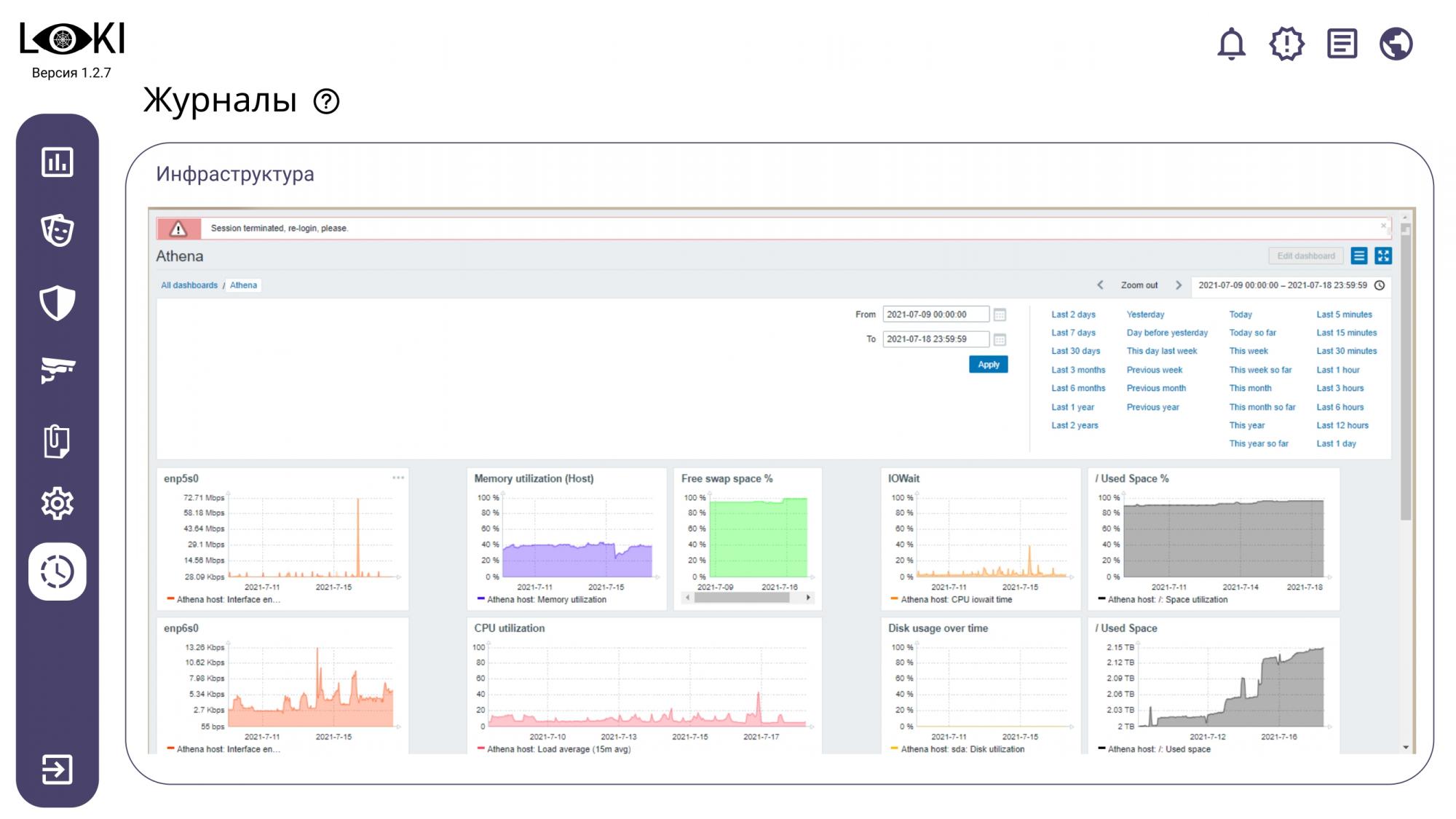Open the notifications bell icon
This screenshot has width=1456, height=819.
(x=1231, y=44)
